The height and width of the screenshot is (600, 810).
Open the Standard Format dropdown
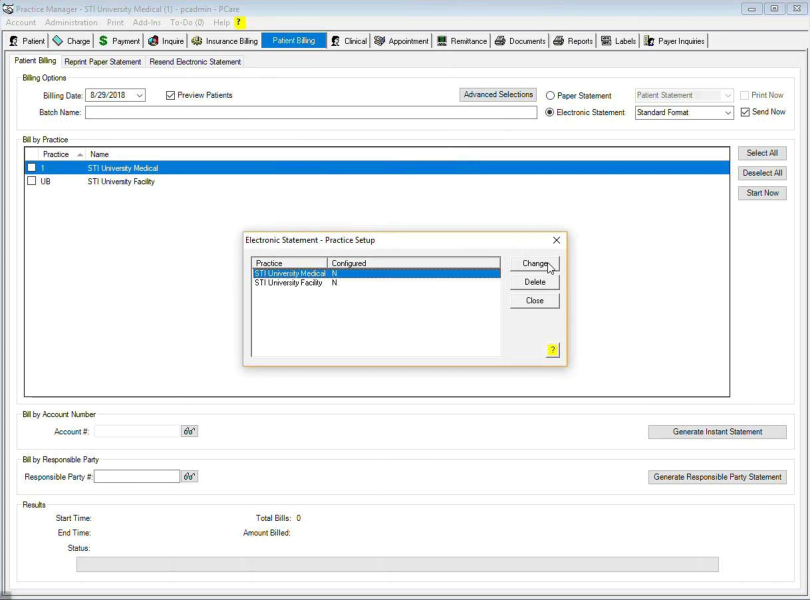point(728,113)
